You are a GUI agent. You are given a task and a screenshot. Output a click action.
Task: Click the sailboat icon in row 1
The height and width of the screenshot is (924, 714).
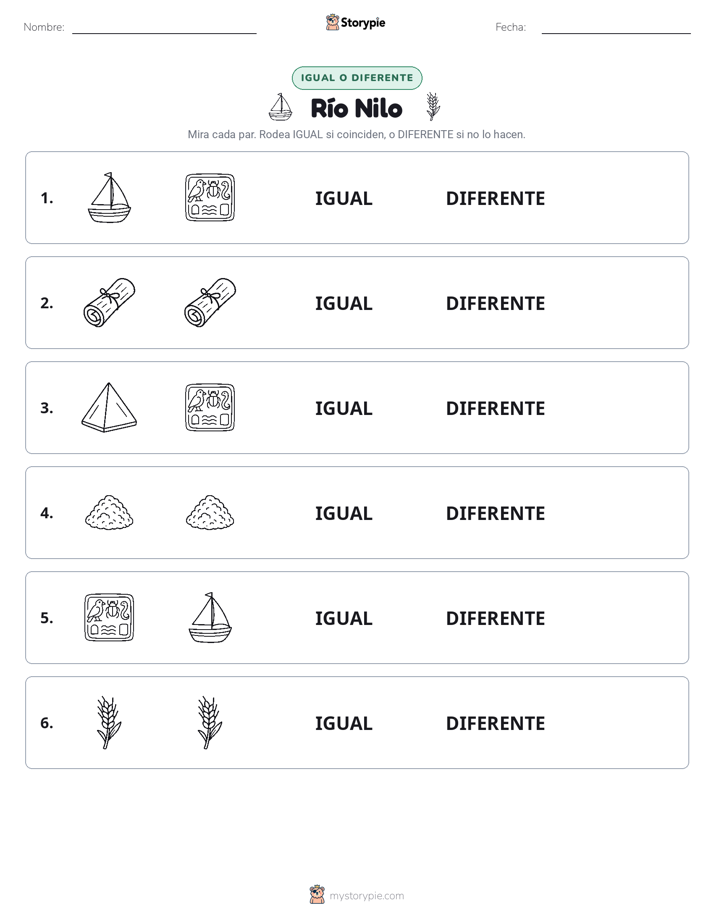click(x=109, y=197)
